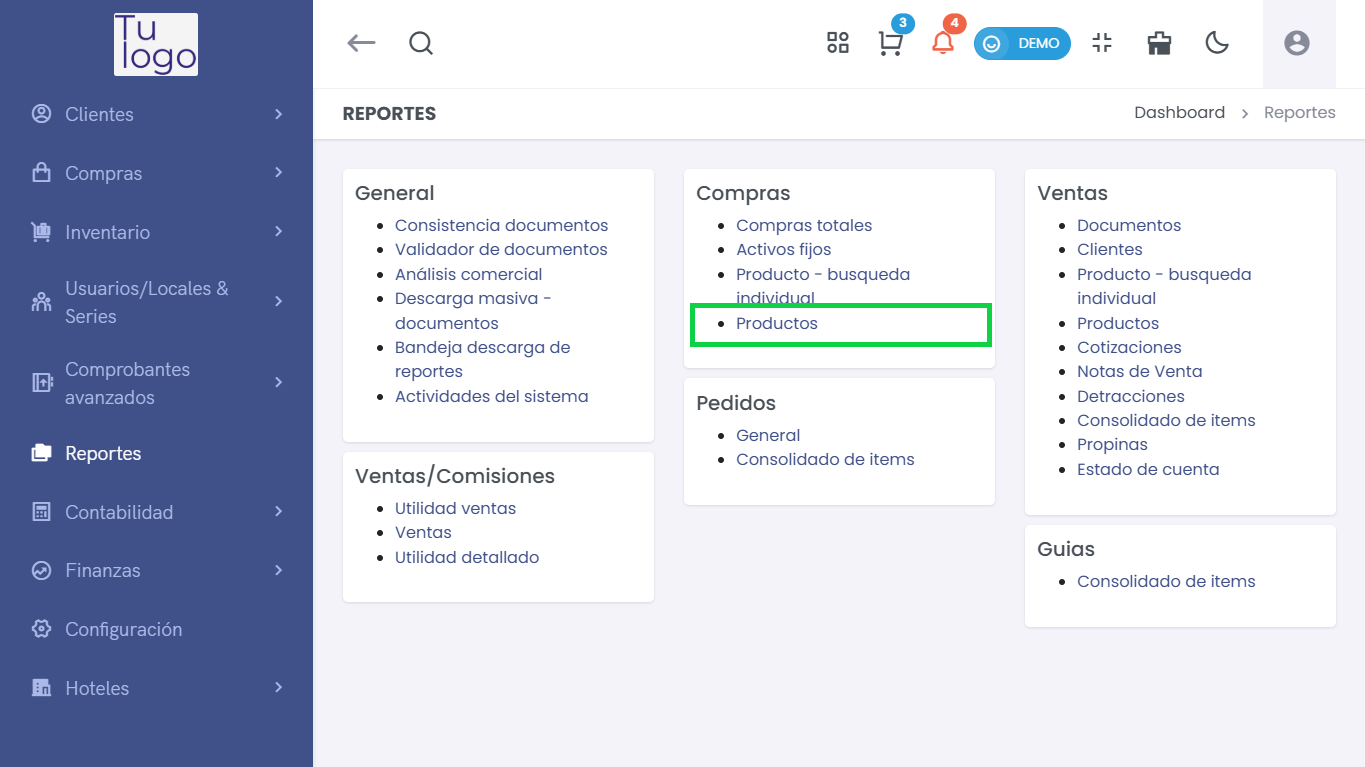This screenshot has height=767, width=1365.
Task: Expand Hoteles menu chevron
Action: [x=279, y=687]
